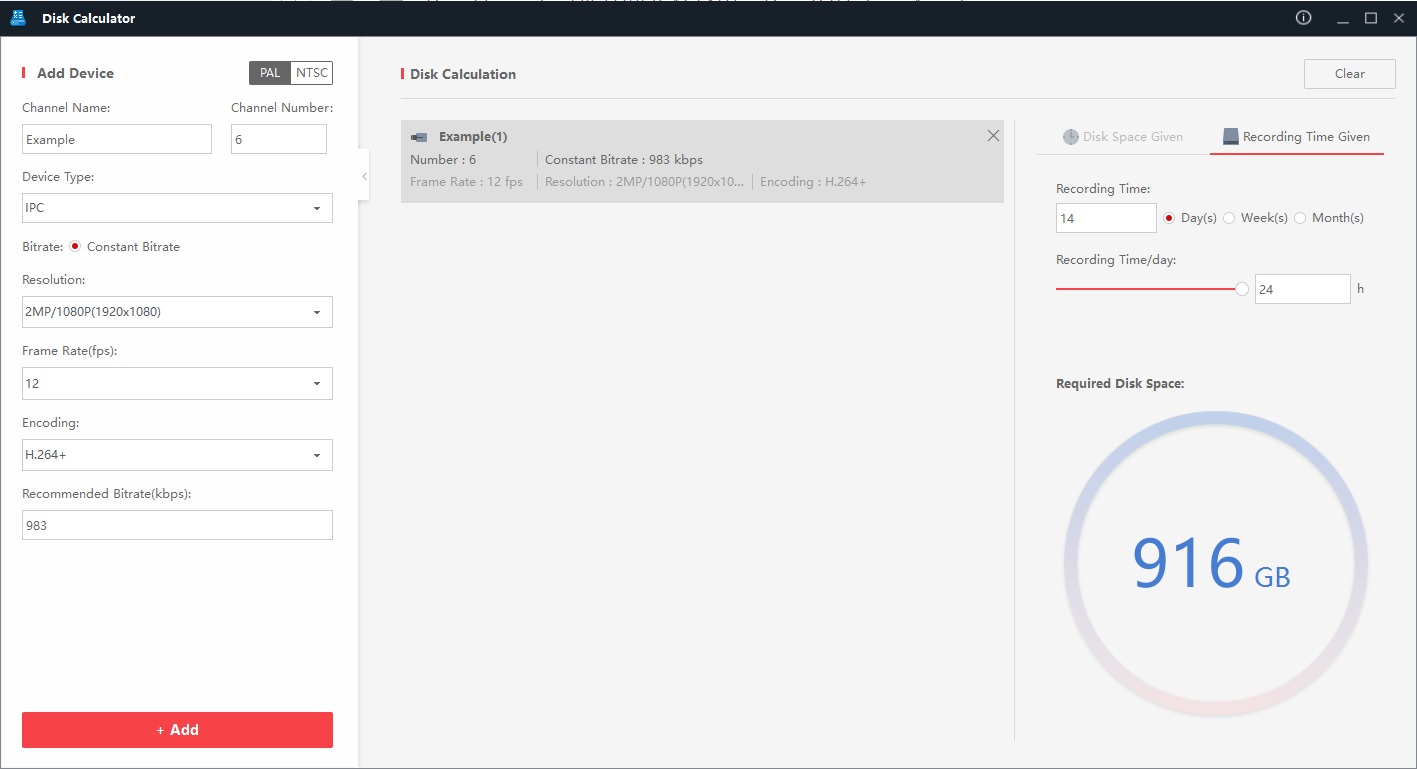Open the Device Type dropdown
1417x769 pixels.
[177, 208]
